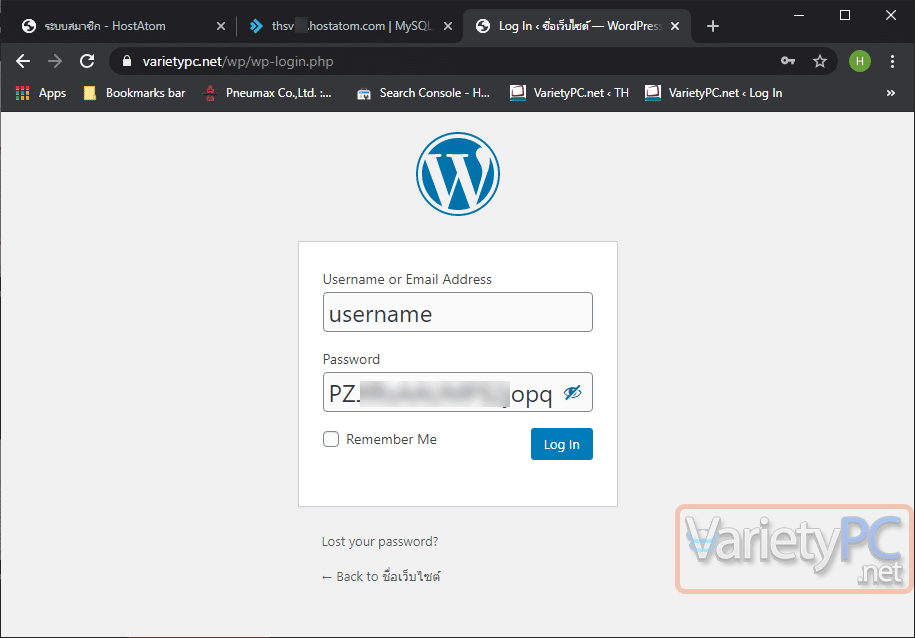Maximize the browser window
This screenshot has height=638, width=915.
click(x=844, y=15)
